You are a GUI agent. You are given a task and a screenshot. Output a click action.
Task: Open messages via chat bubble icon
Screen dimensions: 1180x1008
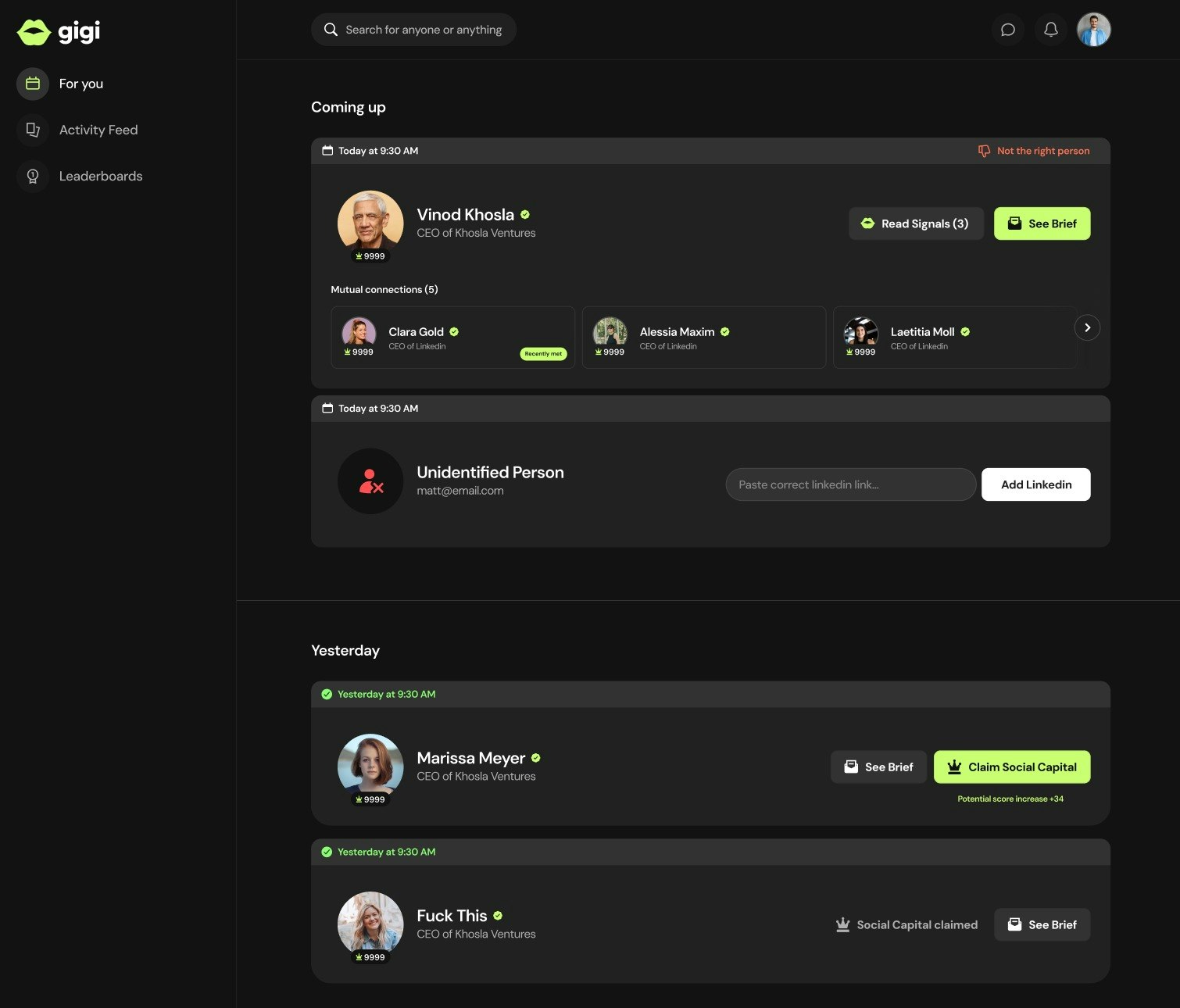pyautogui.click(x=1008, y=30)
